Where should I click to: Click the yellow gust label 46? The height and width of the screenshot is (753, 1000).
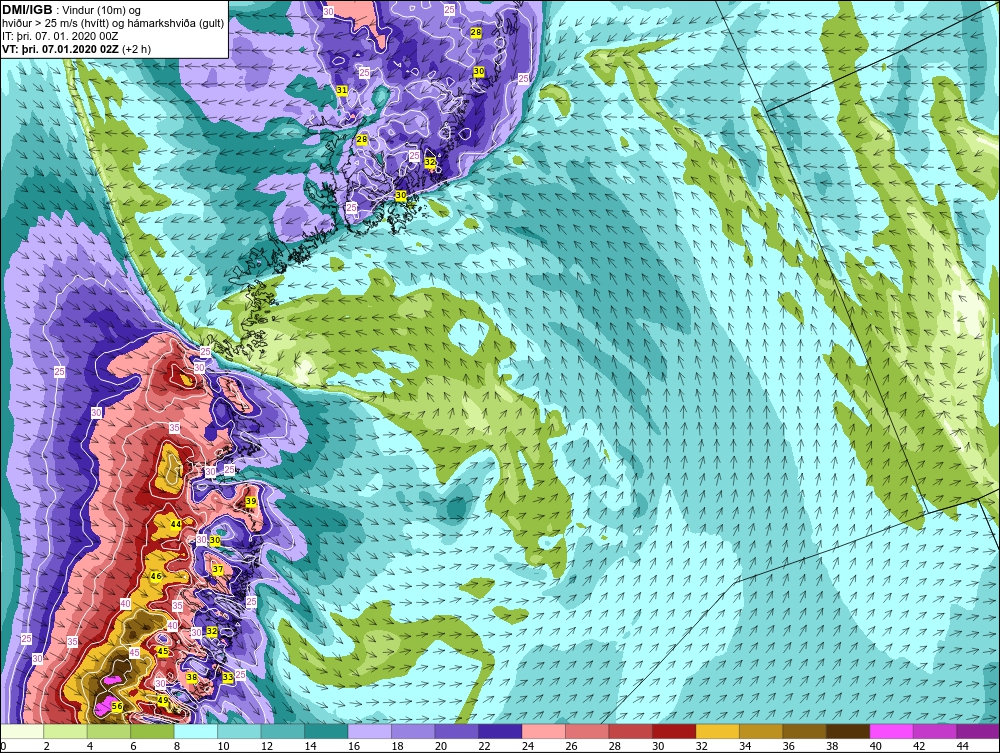[156, 576]
